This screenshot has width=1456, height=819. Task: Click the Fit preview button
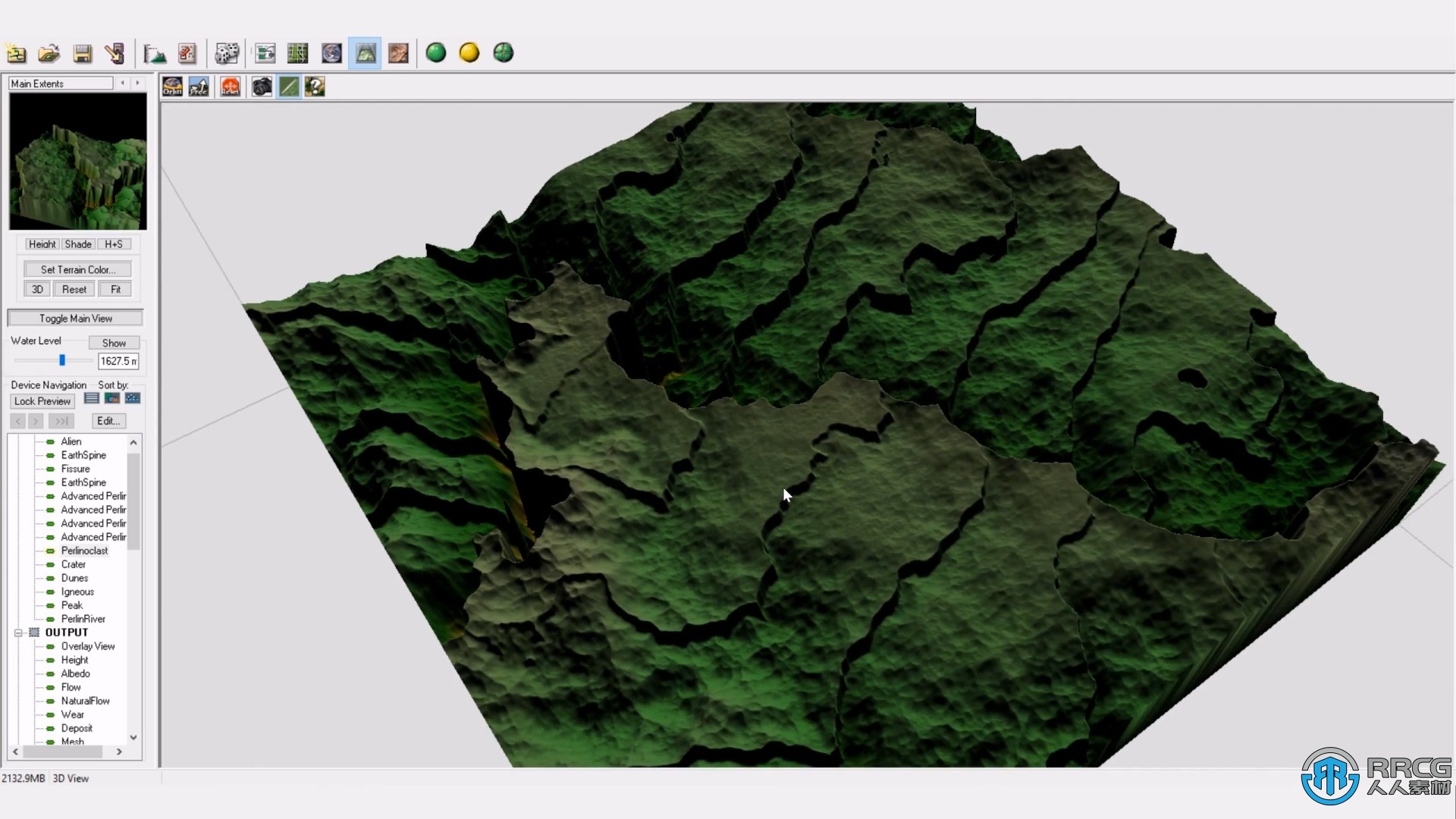point(115,289)
